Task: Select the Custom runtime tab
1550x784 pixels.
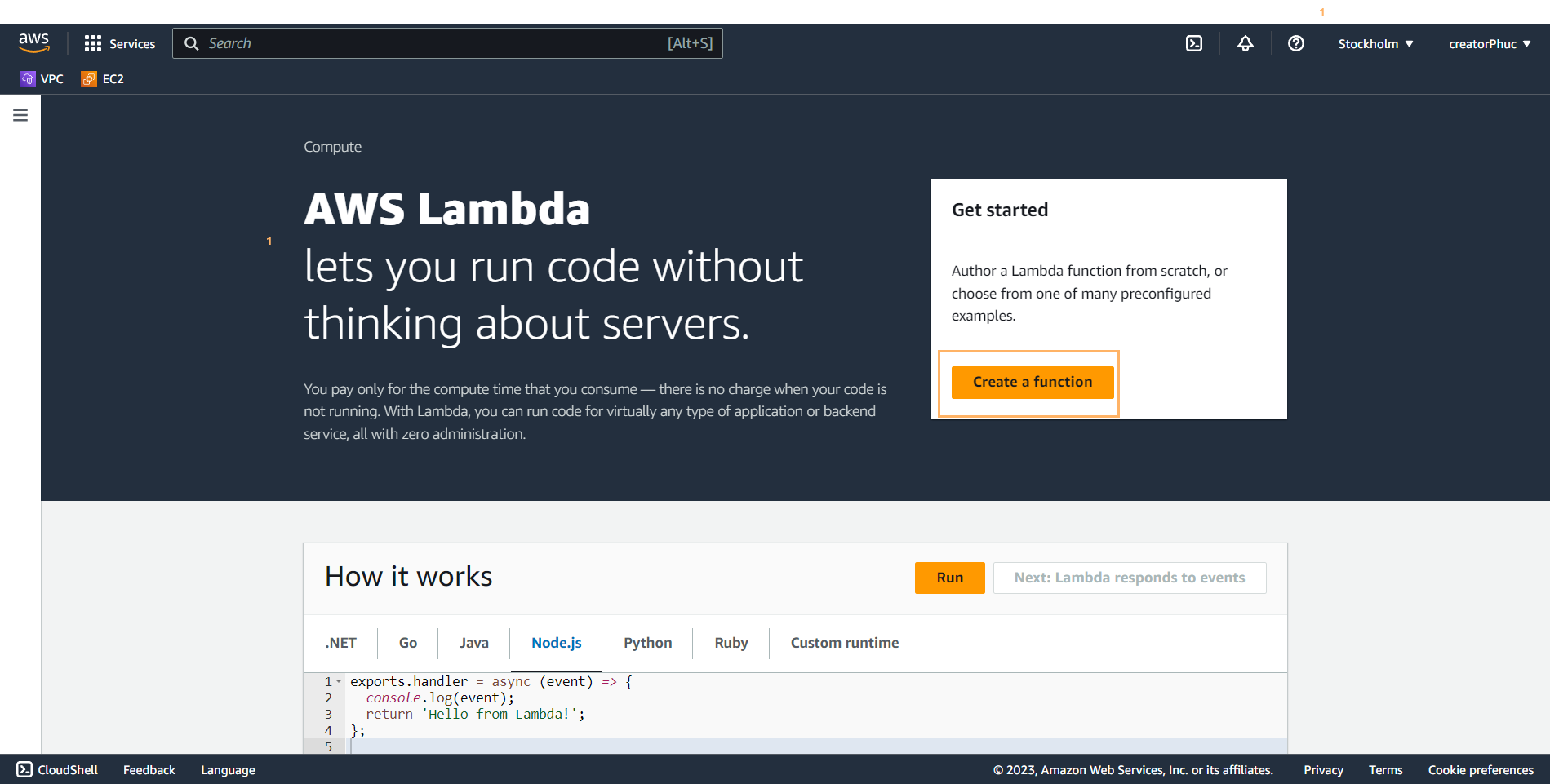Action: coord(845,643)
